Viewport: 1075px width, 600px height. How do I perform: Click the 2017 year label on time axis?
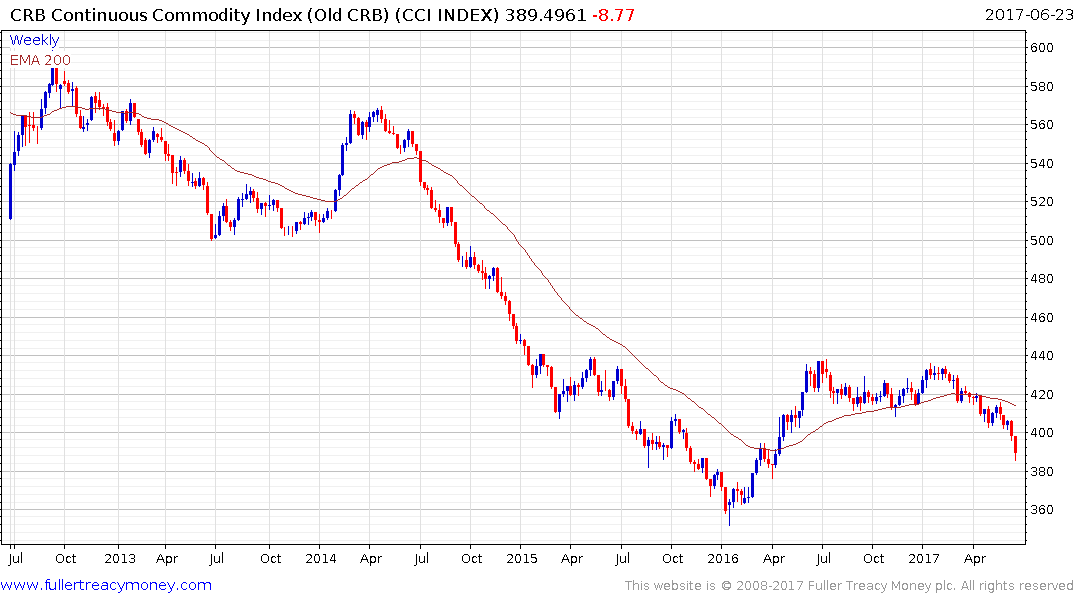(923, 558)
